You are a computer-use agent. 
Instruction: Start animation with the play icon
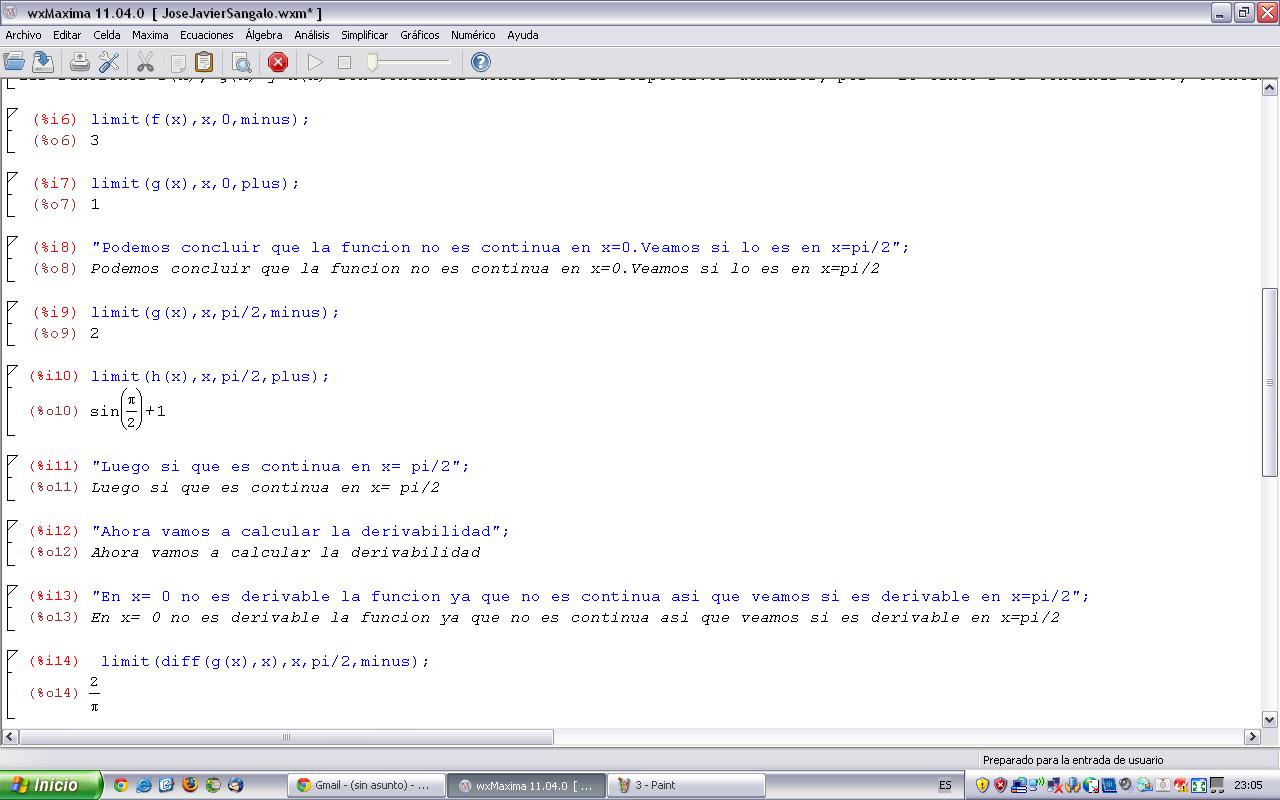pyautogui.click(x=315, y=62)
